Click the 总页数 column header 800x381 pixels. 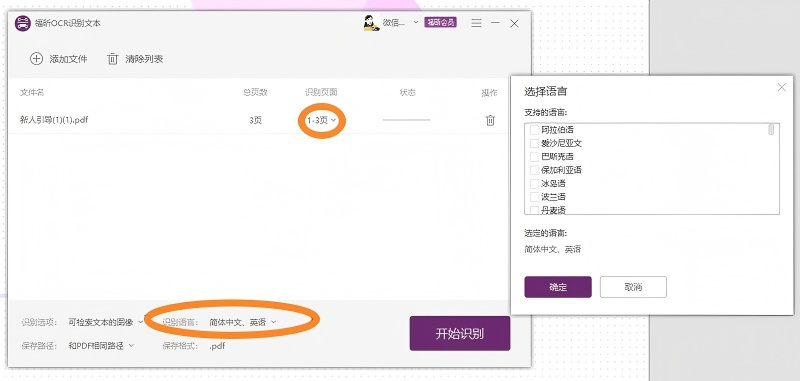(255, 92)
